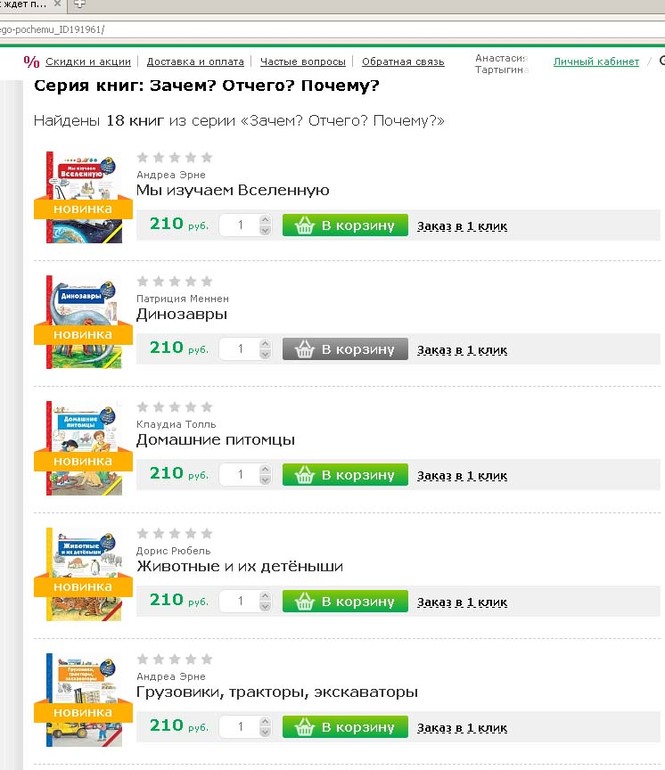Increase quantity for "Домашние питомцы"
665x770 pixels.
[x=265, y=468]
